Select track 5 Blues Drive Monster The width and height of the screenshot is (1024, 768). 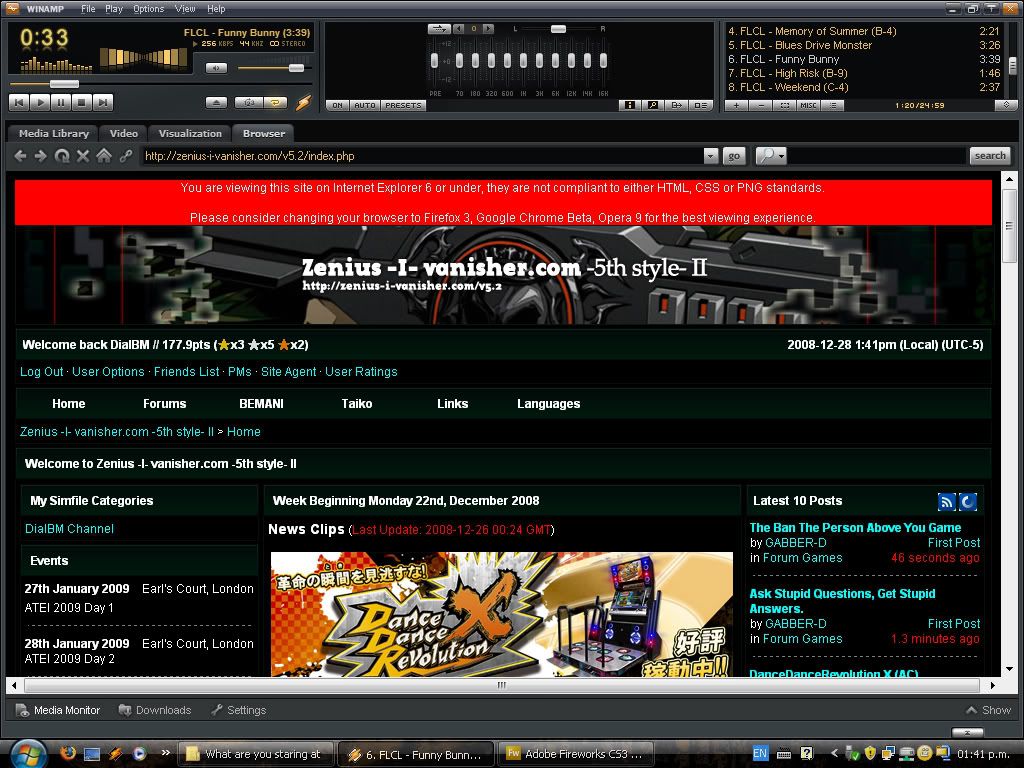864,45
